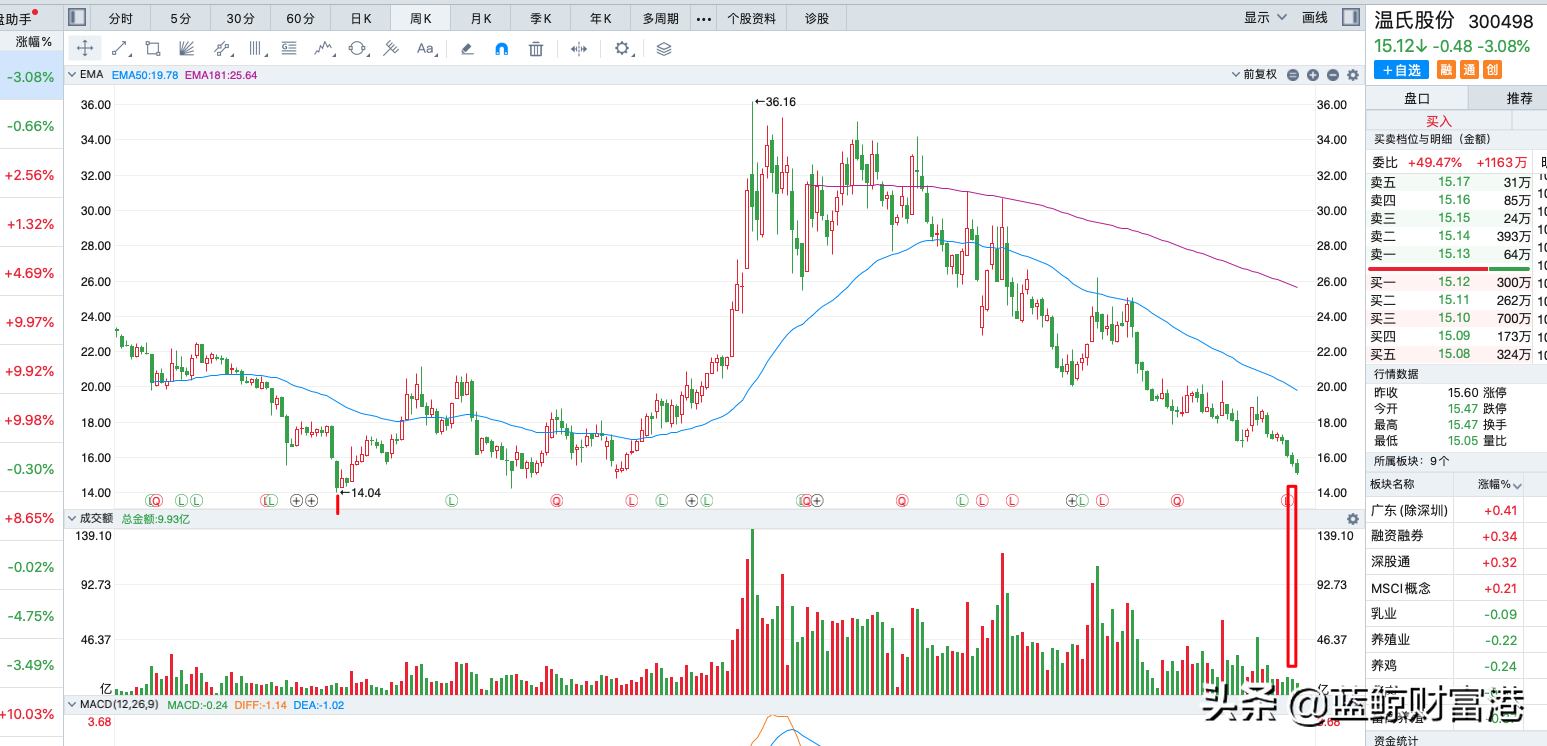Open the 推荐 tab in right panel
Image resolution: width=1547 pixels, height=746 pixels.
point(1518,98)
